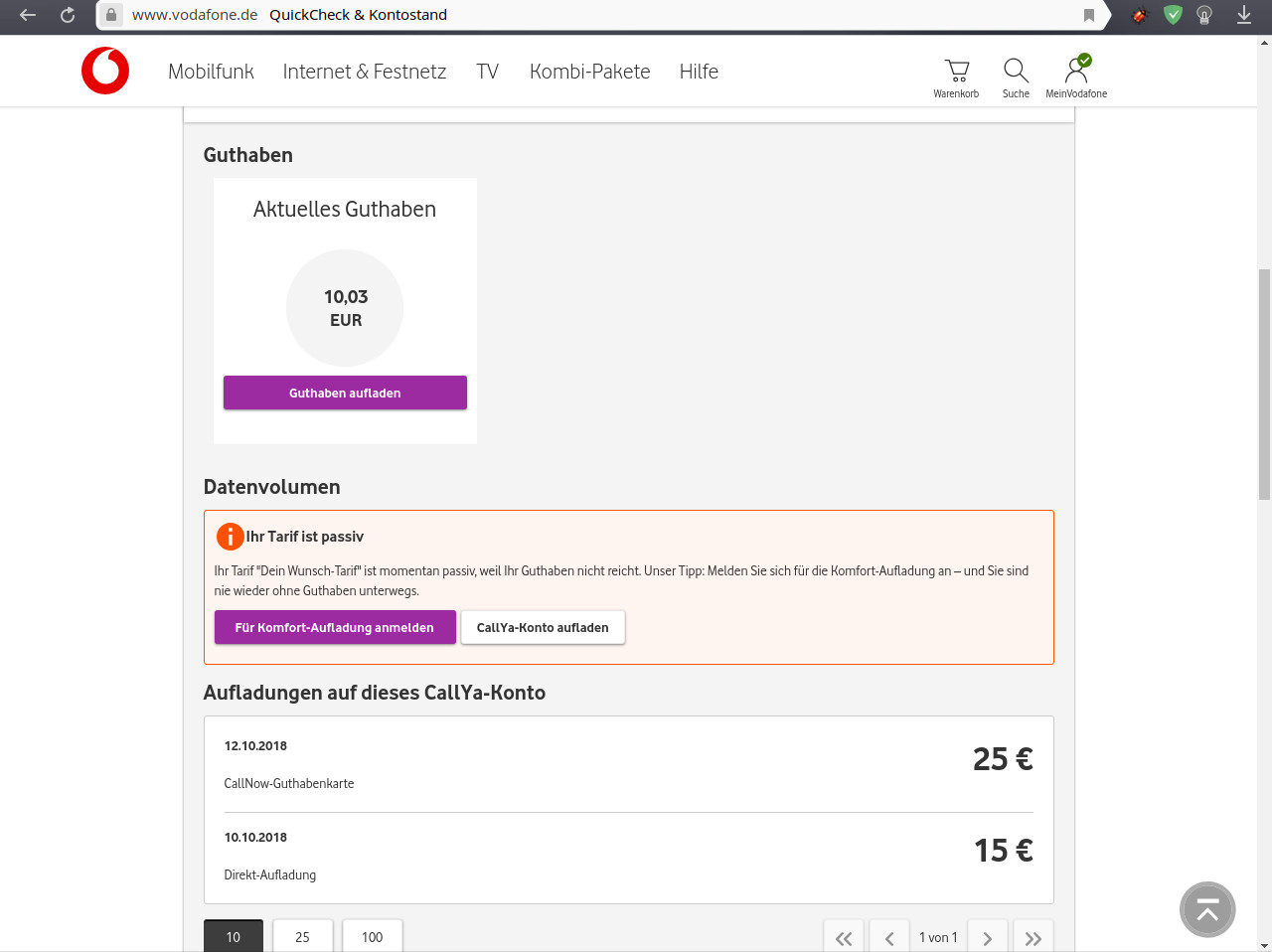Show 100 entries per page
This screenshot has height=952, width=1272.
click(373, 936)
